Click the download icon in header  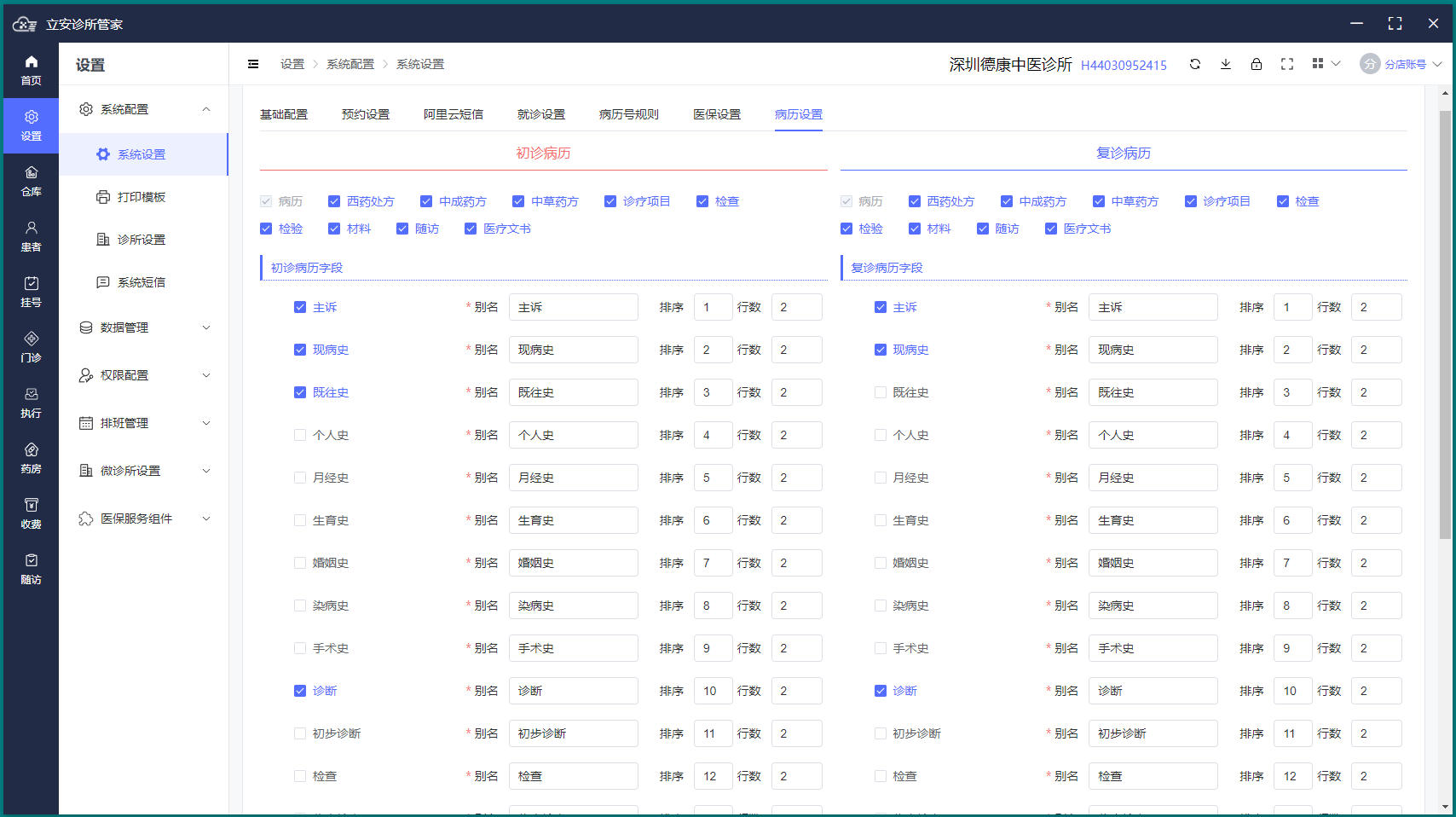click(x=1226, y=64)
